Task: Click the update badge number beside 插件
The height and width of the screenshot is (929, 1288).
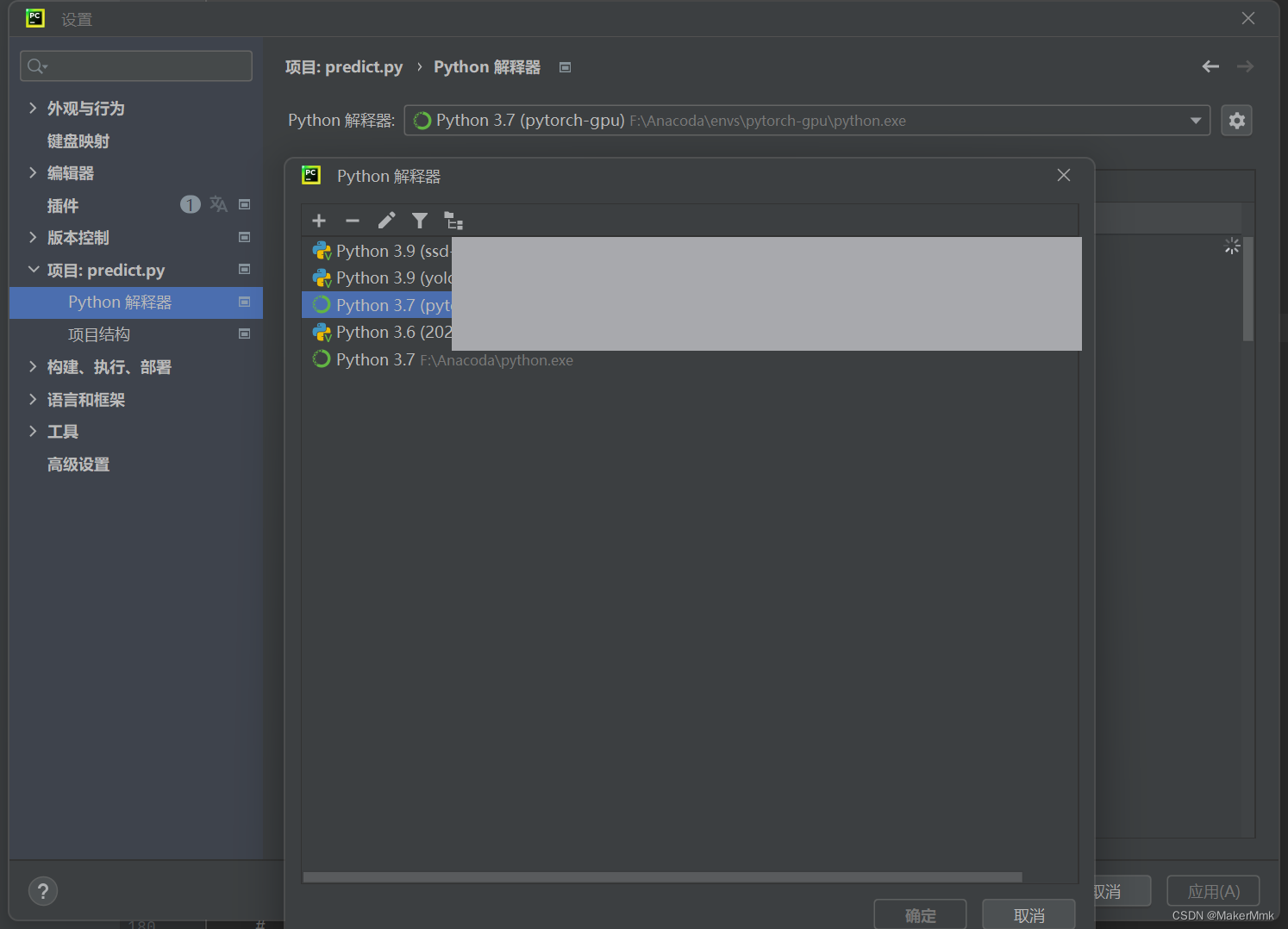Action: click(190, 204)
